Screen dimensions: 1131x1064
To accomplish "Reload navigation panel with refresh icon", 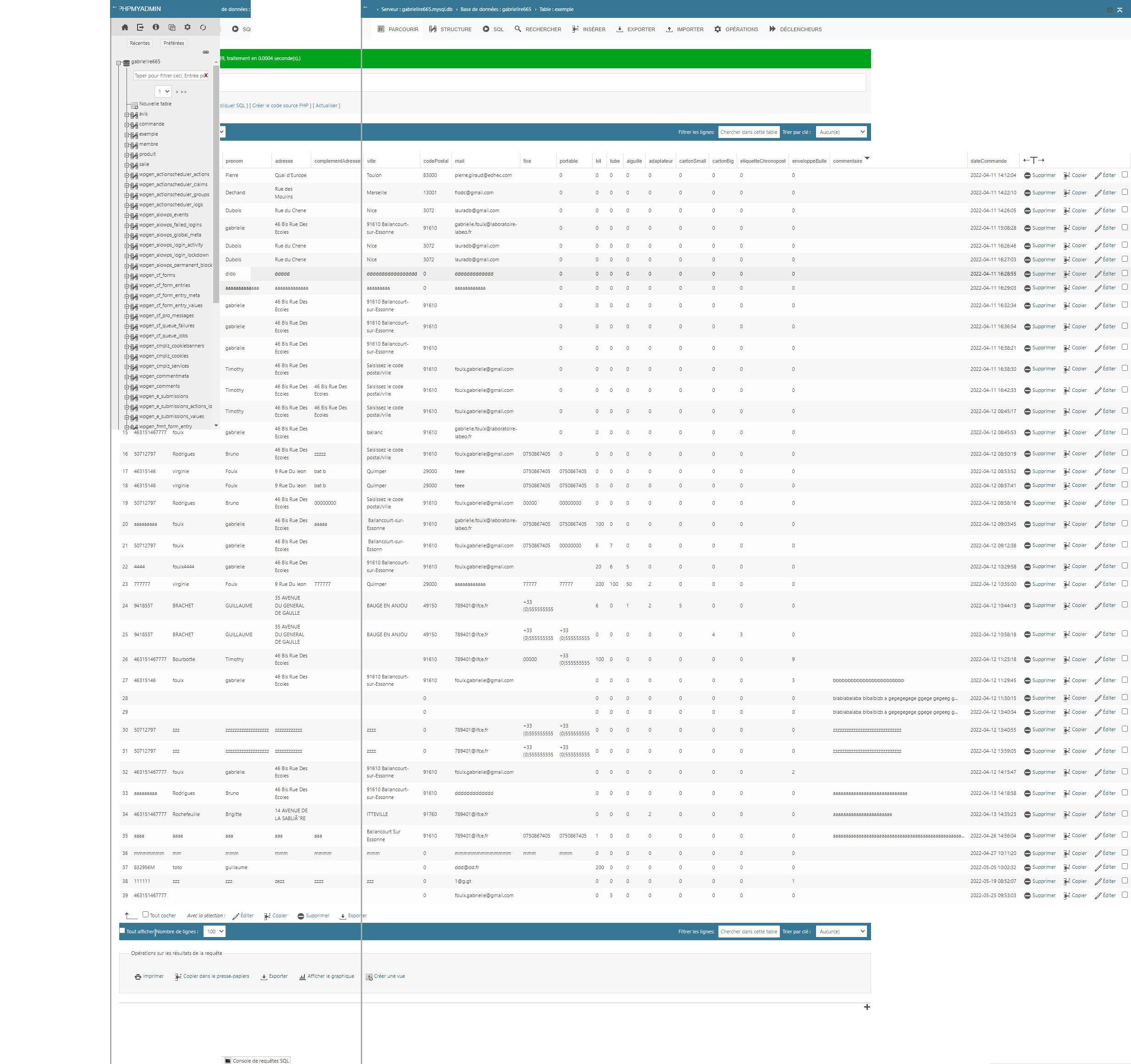I will point(203,28).
